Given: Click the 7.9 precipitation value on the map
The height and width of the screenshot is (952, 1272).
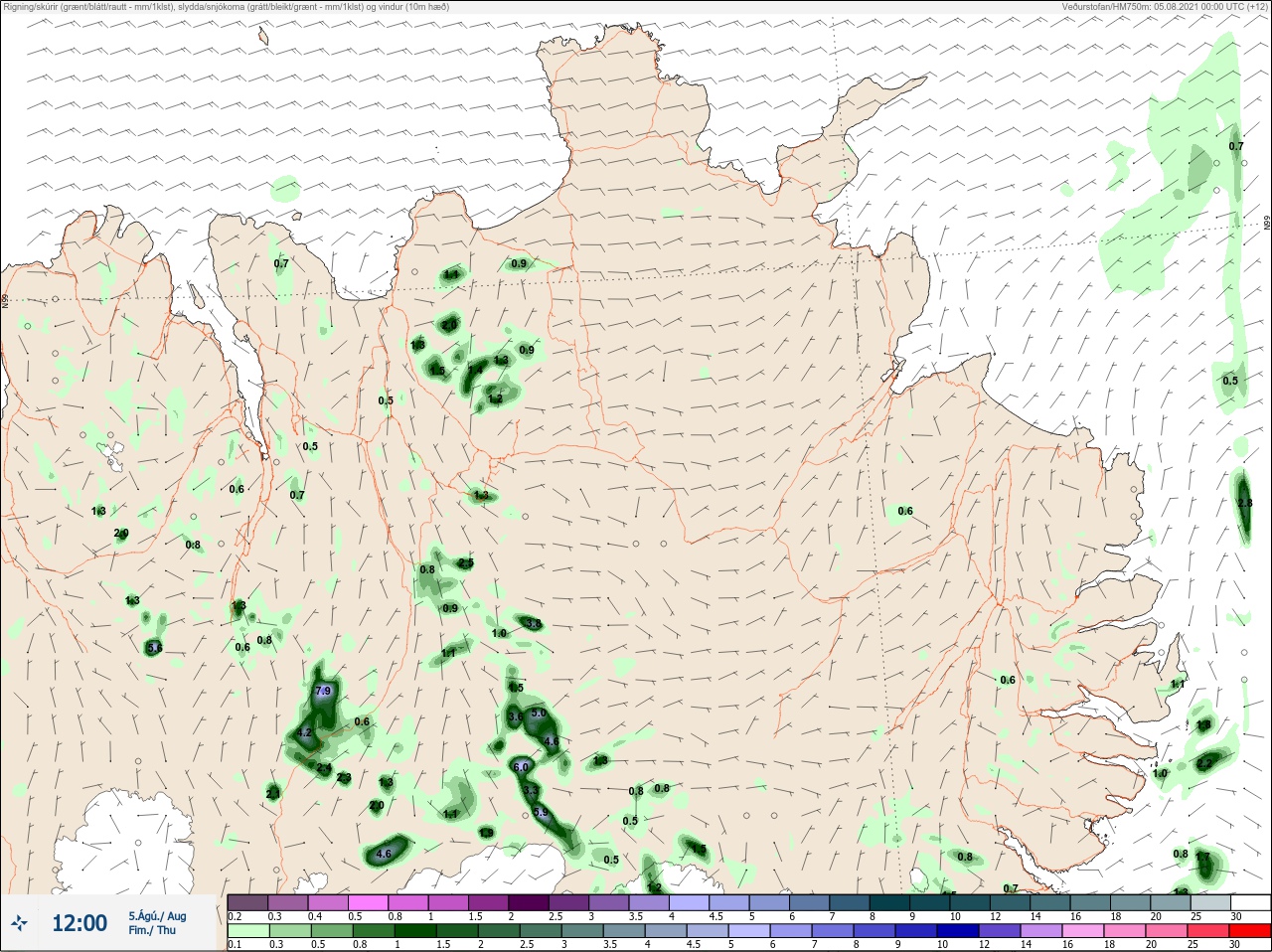Looking at the screenshot, I should pyautogui.click(x=323, y=691).
